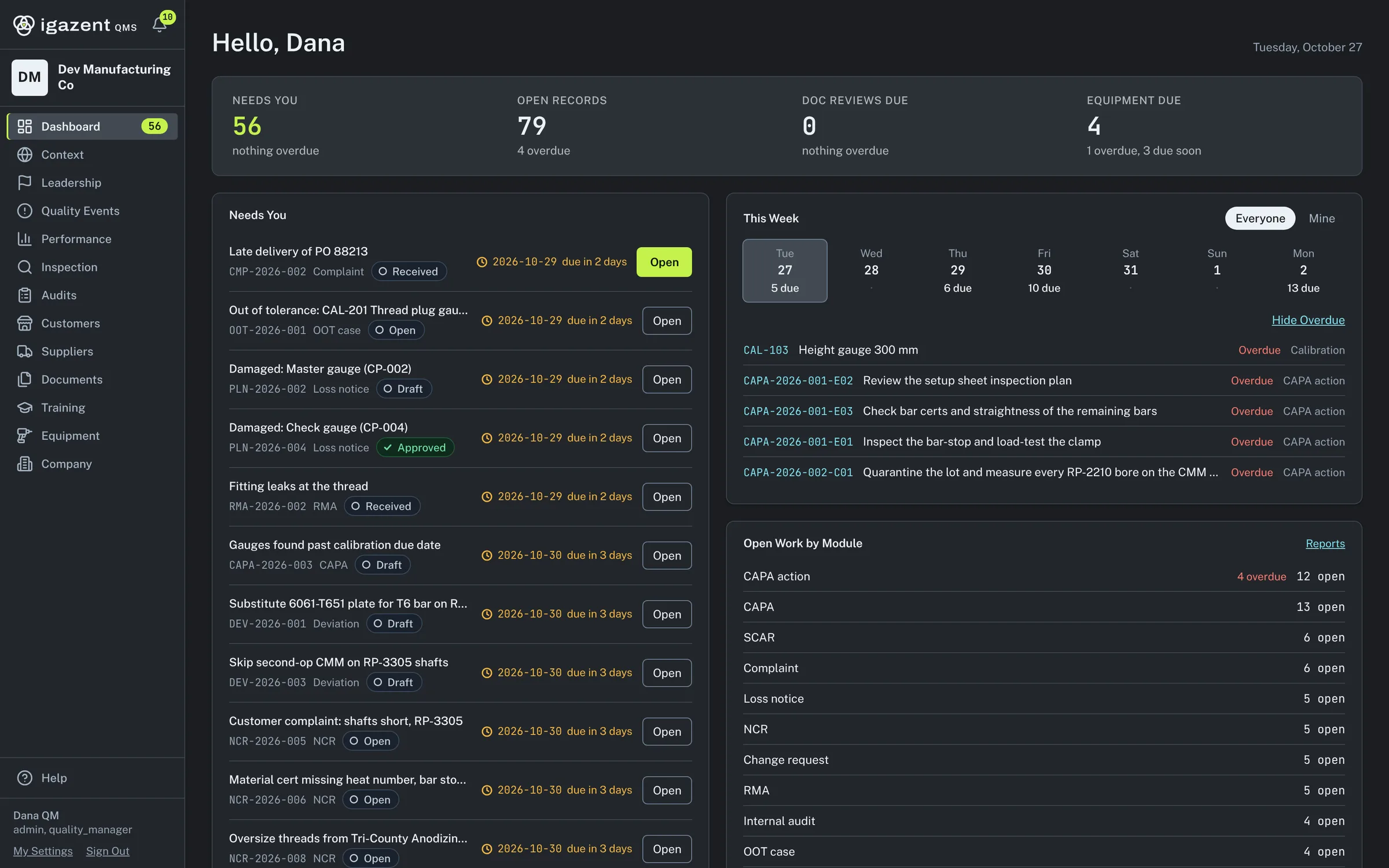Open My Settings link

point(43,851)
